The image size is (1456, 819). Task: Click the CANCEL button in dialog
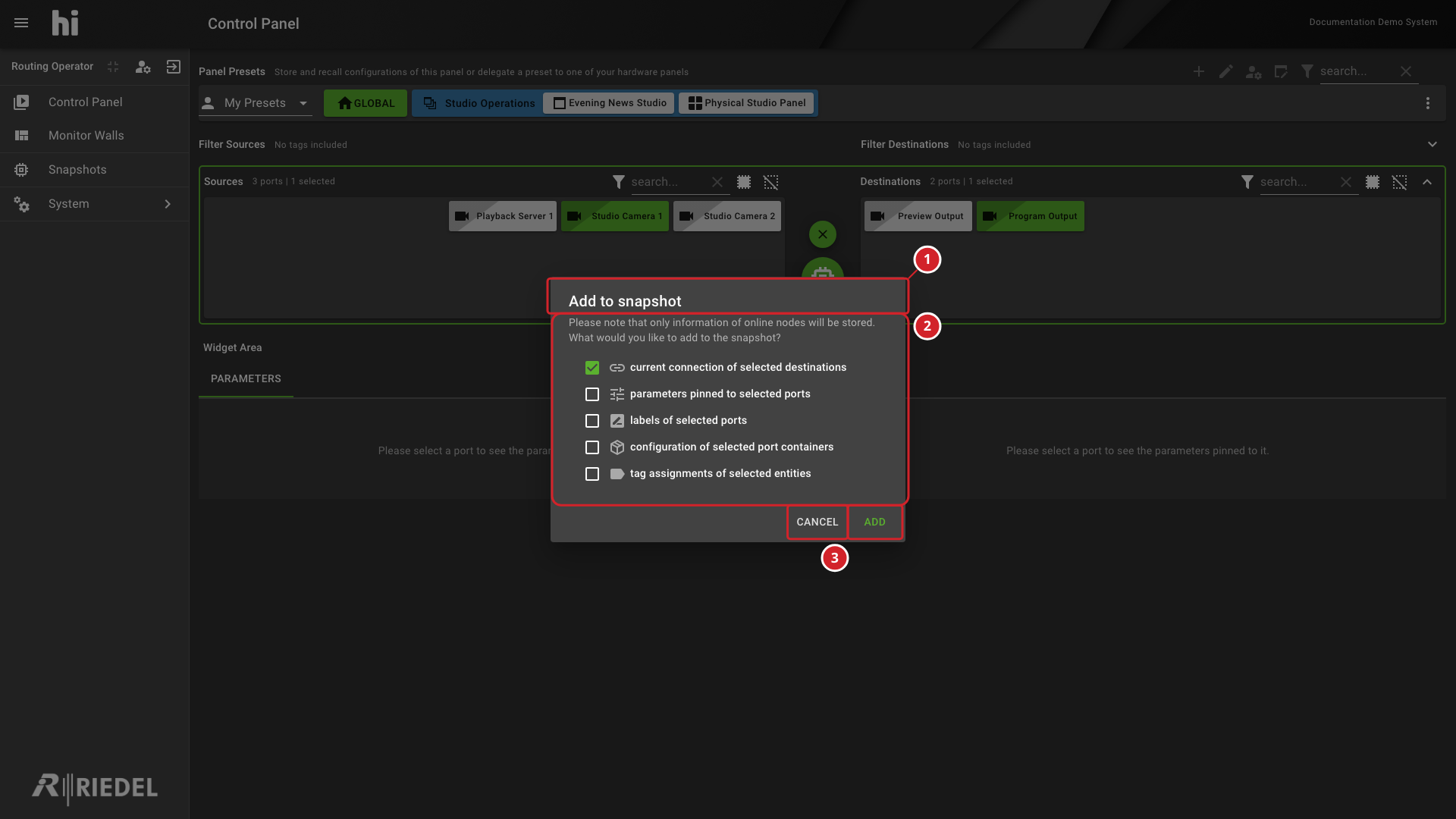tap(817, 522)
